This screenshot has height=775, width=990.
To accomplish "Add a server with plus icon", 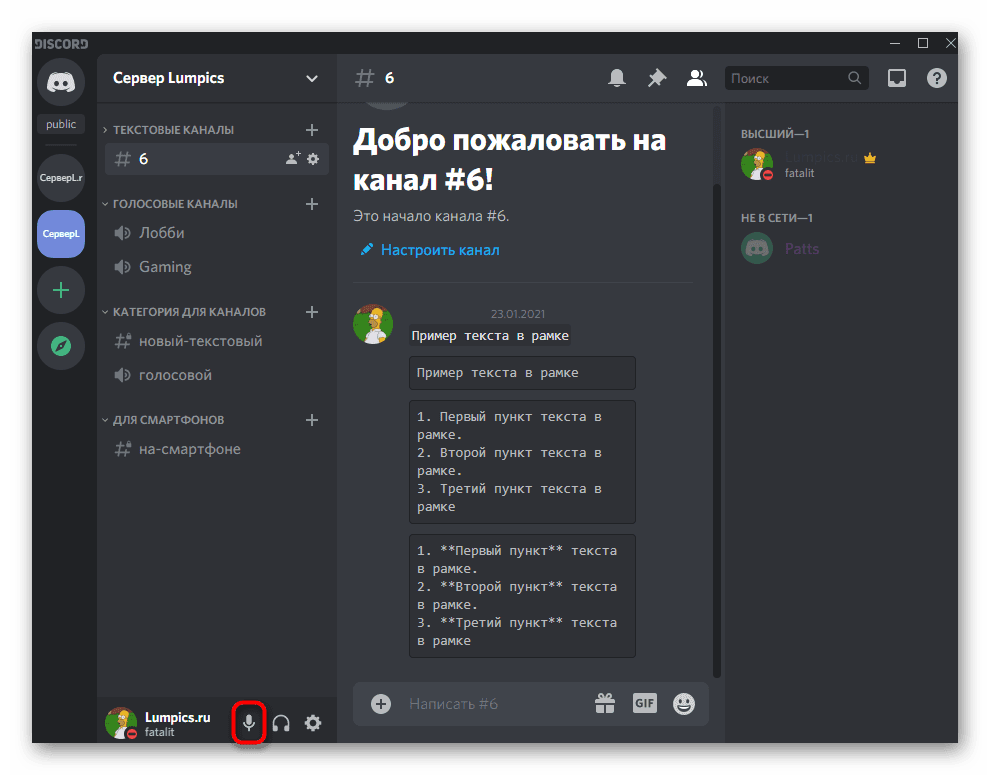I will coord(61,290).
